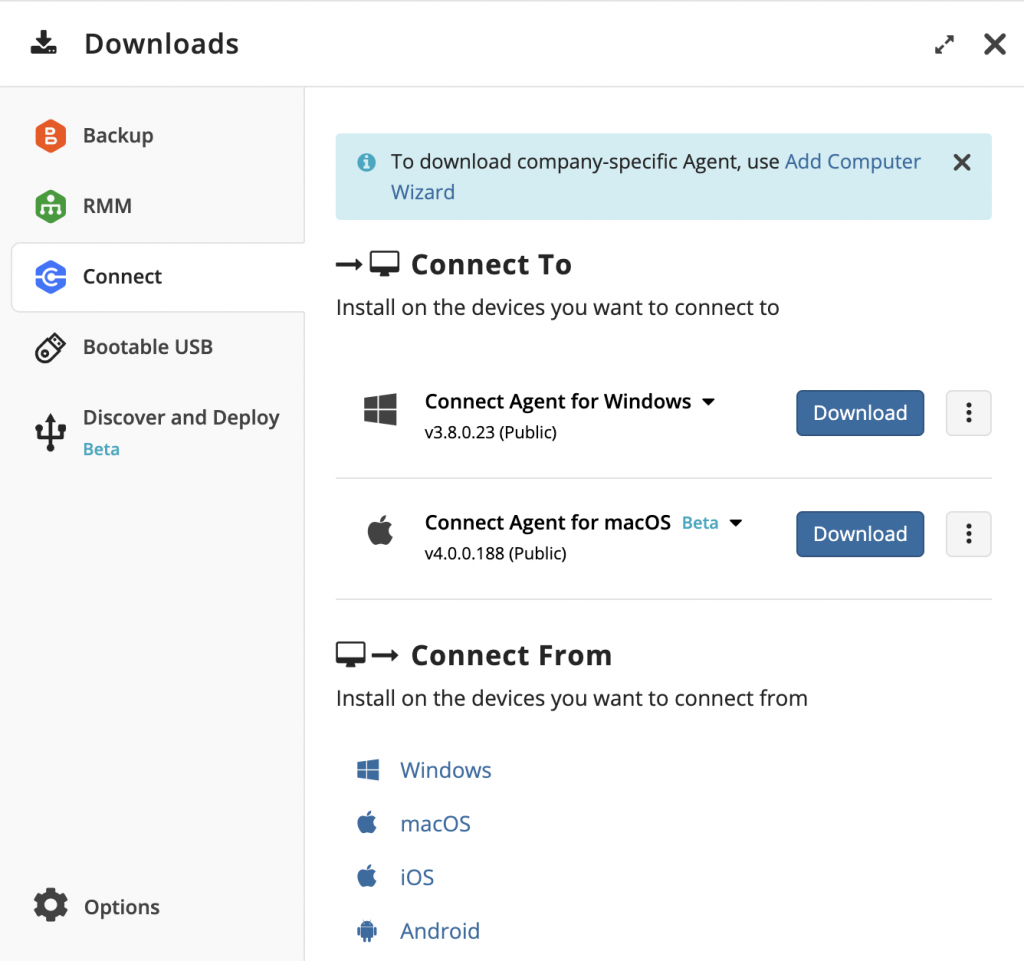Click the Beta tag beside macOS agent

699,523
